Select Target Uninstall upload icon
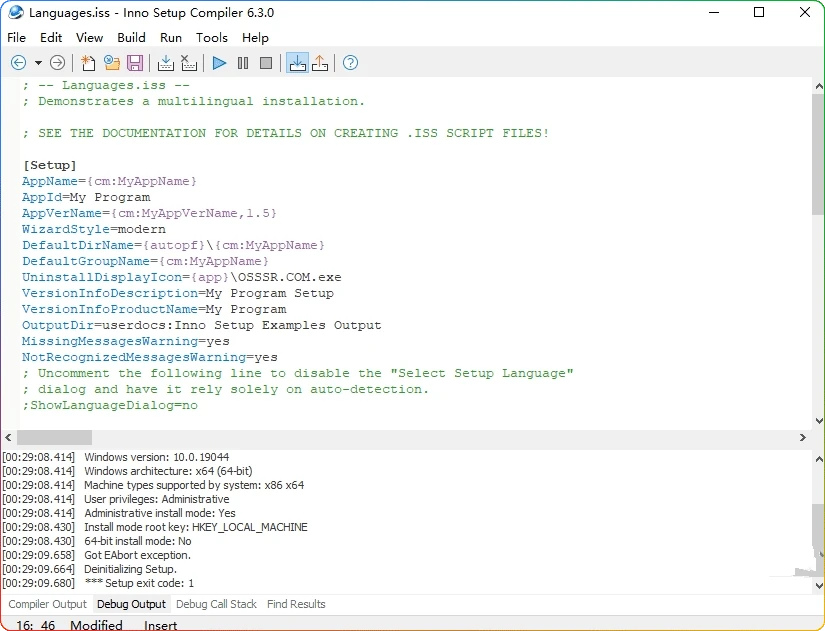 pos(320,63)
